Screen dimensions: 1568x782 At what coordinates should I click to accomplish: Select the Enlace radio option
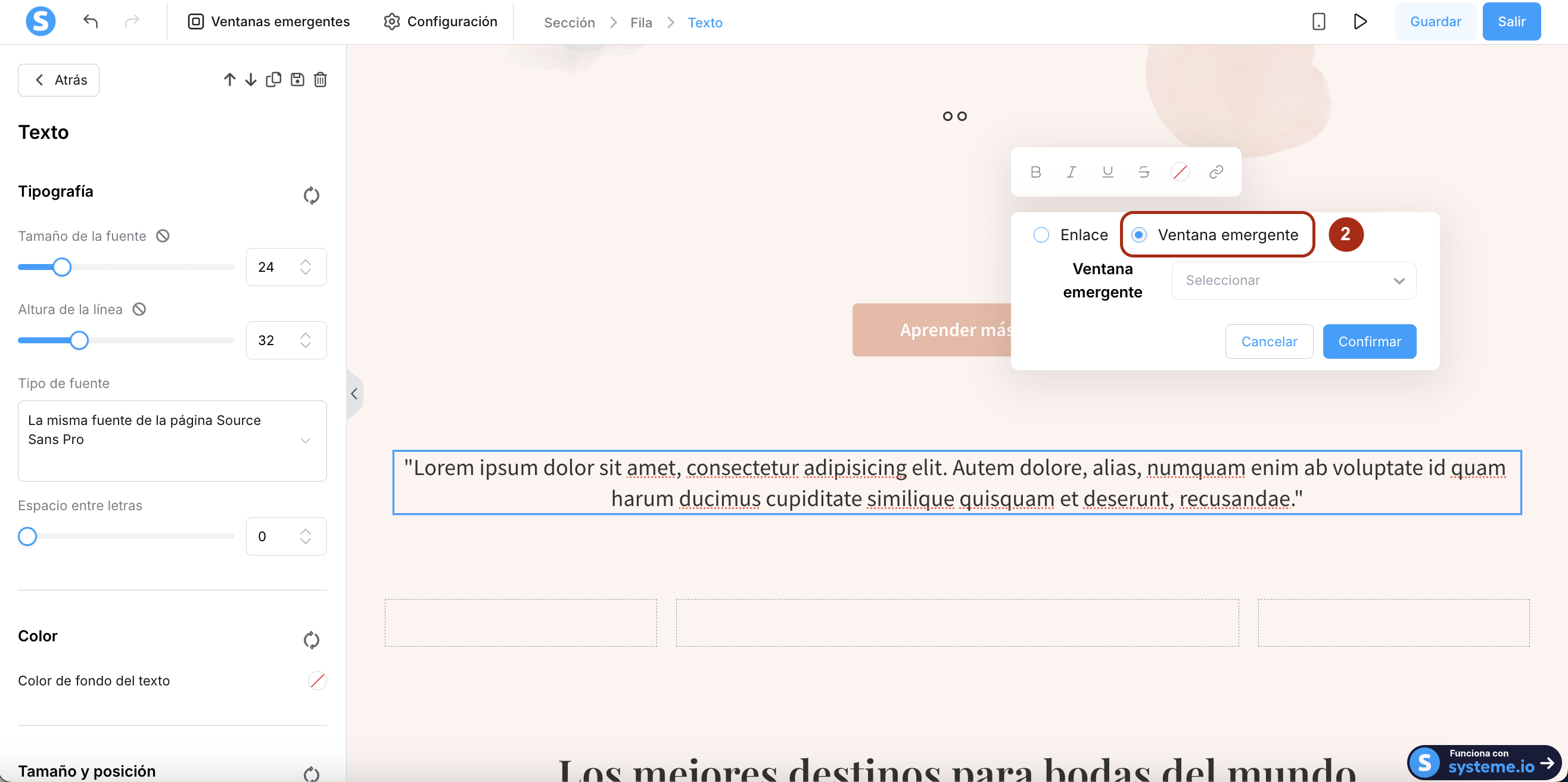[1041, 235]
